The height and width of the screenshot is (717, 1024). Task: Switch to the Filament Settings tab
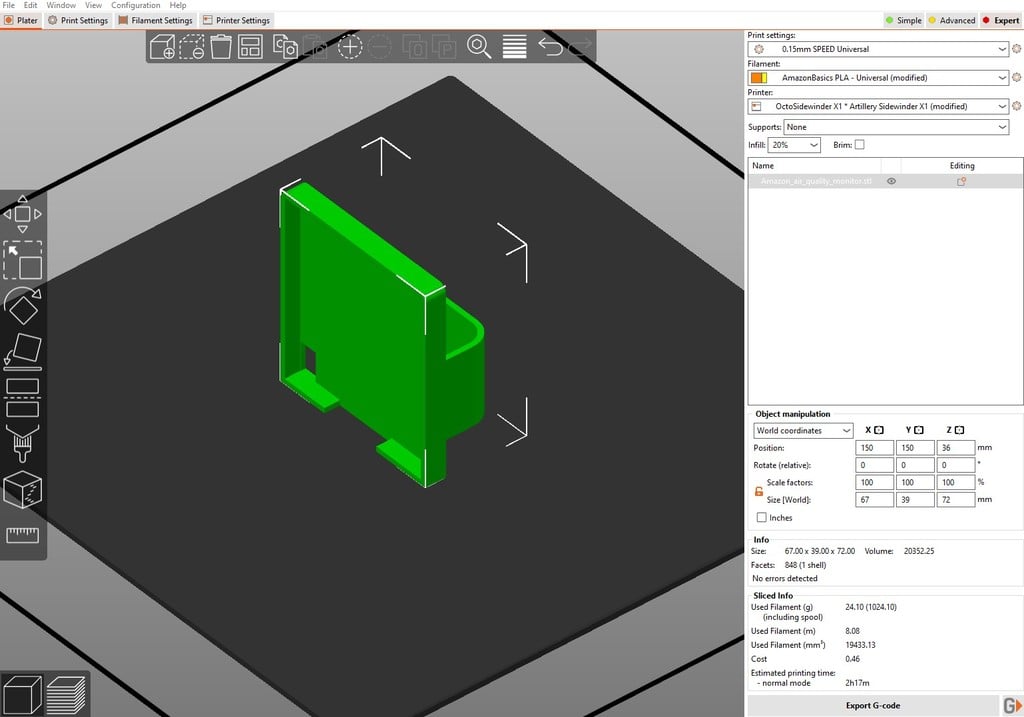(x=155, y=20)
